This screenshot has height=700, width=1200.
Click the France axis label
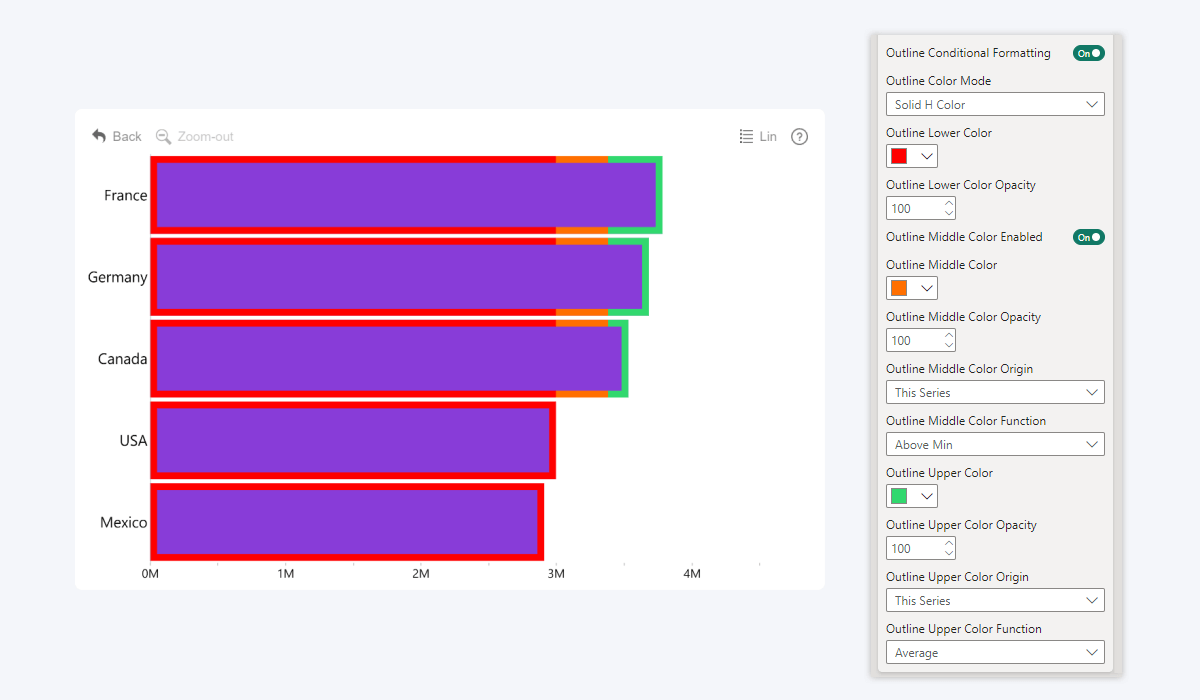coord(126,195)
